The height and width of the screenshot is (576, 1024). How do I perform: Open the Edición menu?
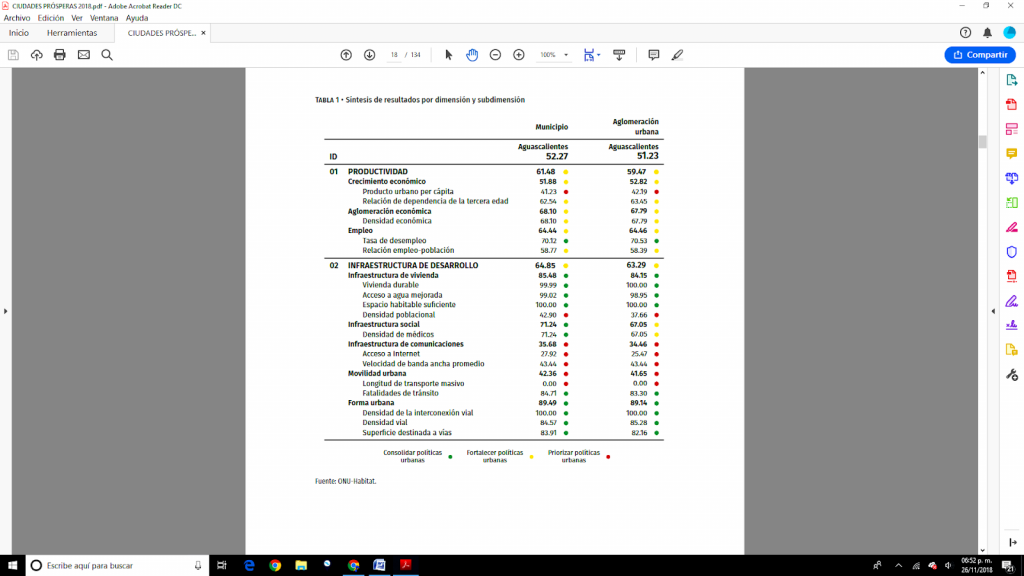pos(50,18)
